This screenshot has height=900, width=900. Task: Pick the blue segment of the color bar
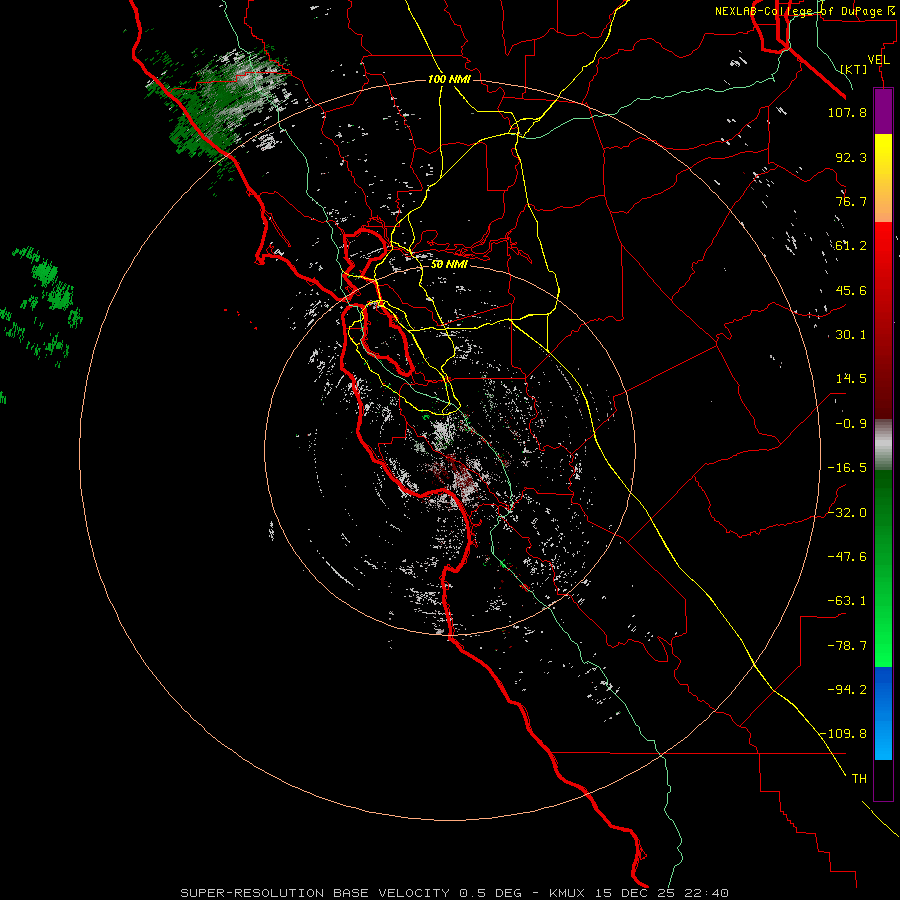(x=883, y=713)
